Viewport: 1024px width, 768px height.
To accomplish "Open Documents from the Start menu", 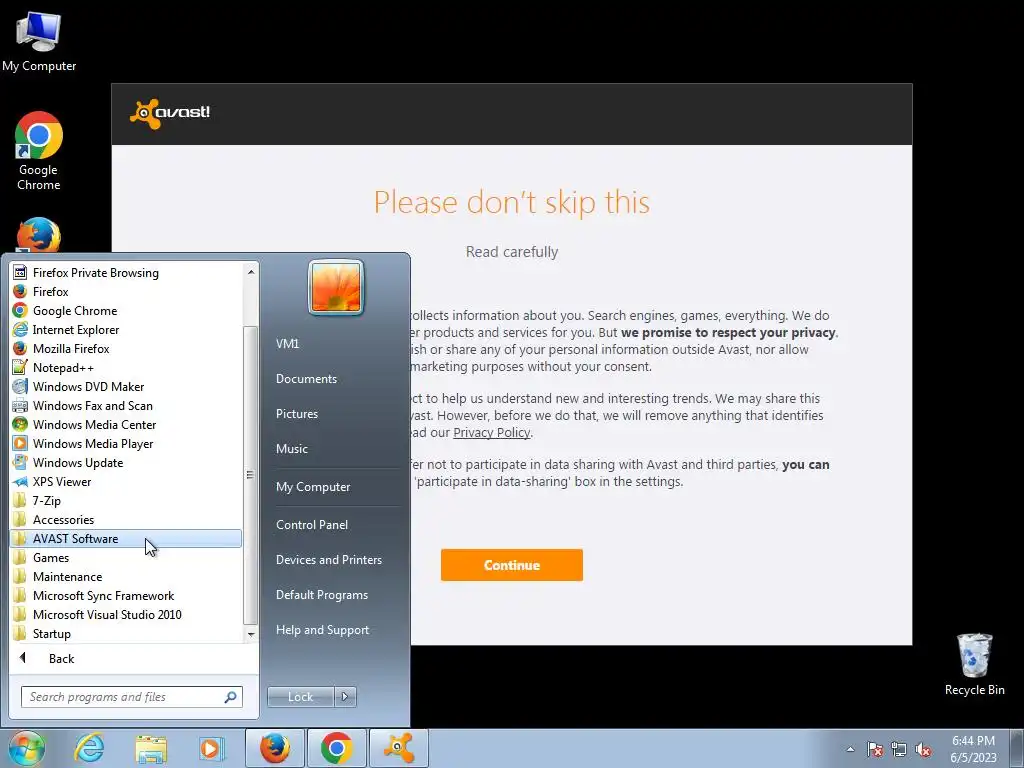I will coord(306,379).
